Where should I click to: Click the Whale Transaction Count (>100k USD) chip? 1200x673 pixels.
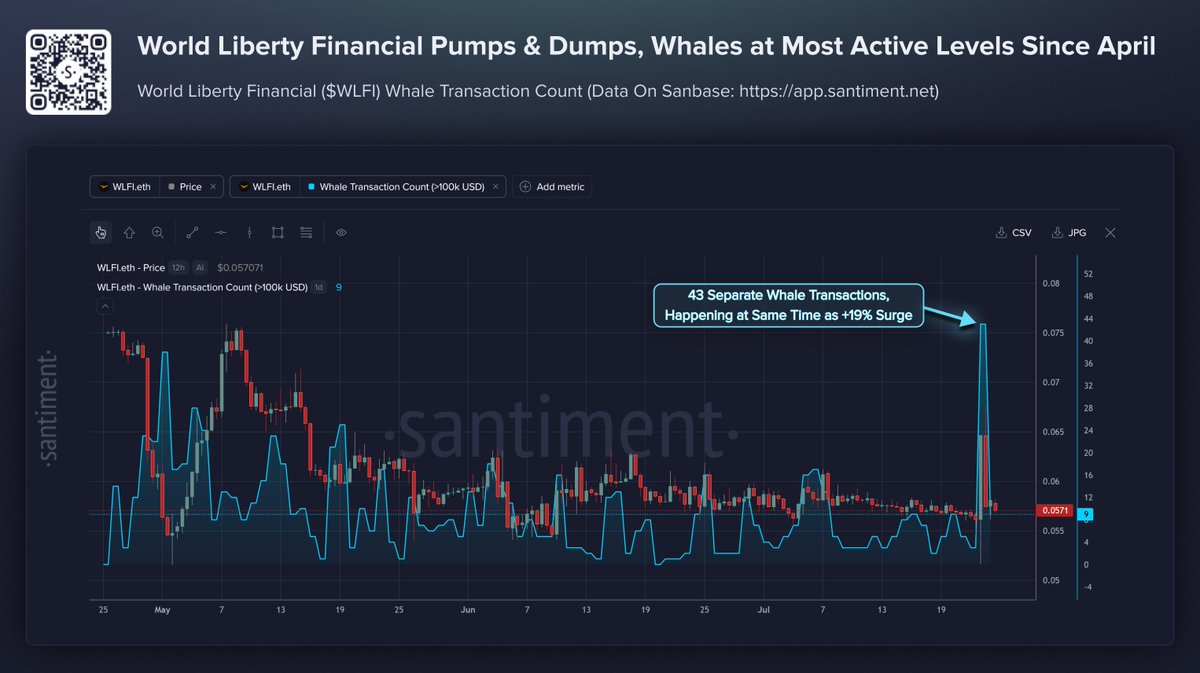[x=403, y=187]
